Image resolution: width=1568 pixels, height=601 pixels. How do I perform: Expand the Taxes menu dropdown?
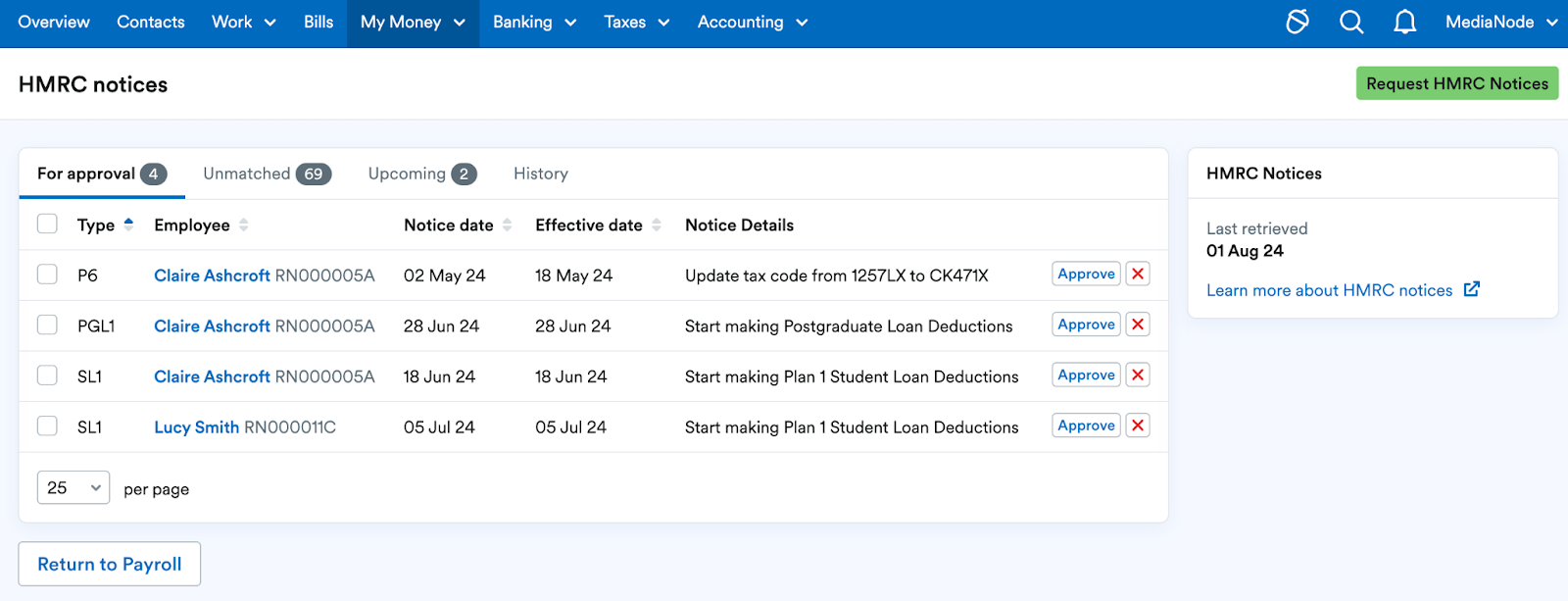point(637,22)
